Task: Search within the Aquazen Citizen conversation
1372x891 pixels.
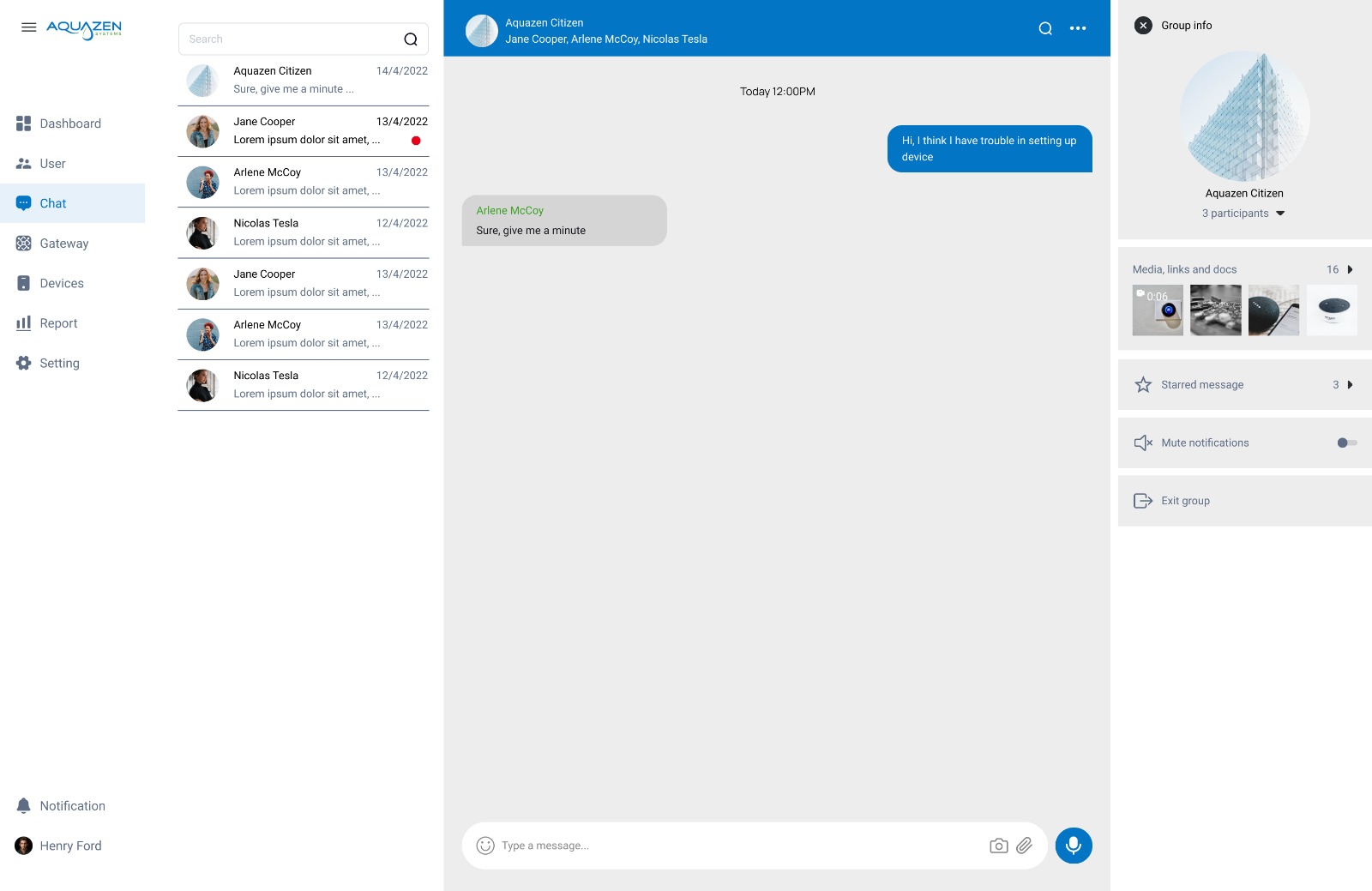Action: point(1044,28)
